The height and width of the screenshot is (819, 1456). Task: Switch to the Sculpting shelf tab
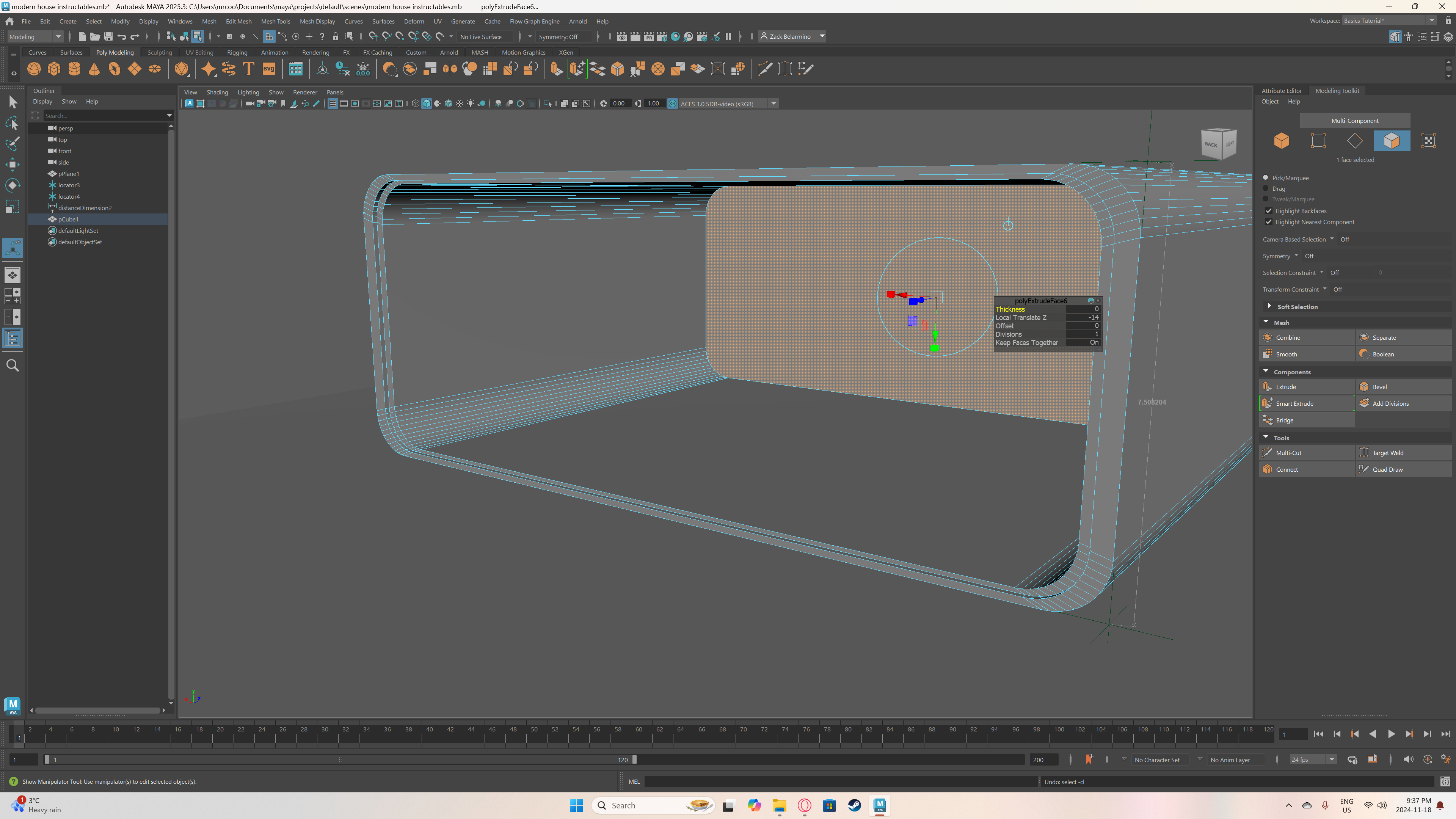point(159,53)
